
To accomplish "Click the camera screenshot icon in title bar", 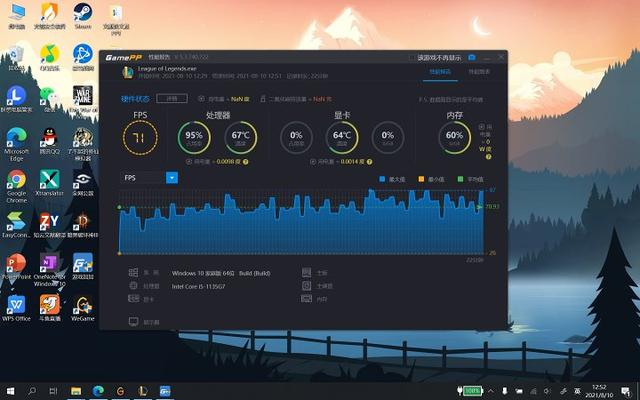I will [x=472, y=57].
